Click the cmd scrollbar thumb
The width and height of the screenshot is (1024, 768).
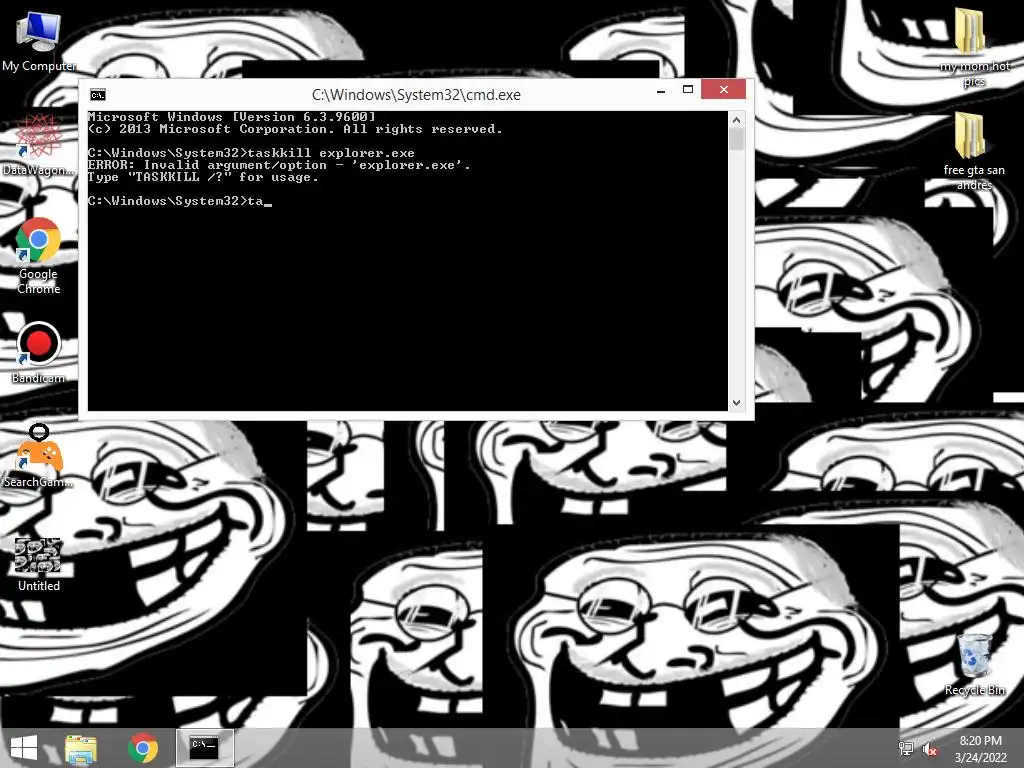click(x=737, y=139)
